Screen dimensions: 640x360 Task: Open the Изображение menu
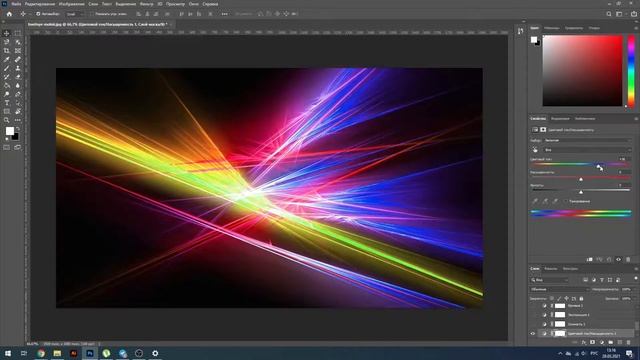point(71,4)
